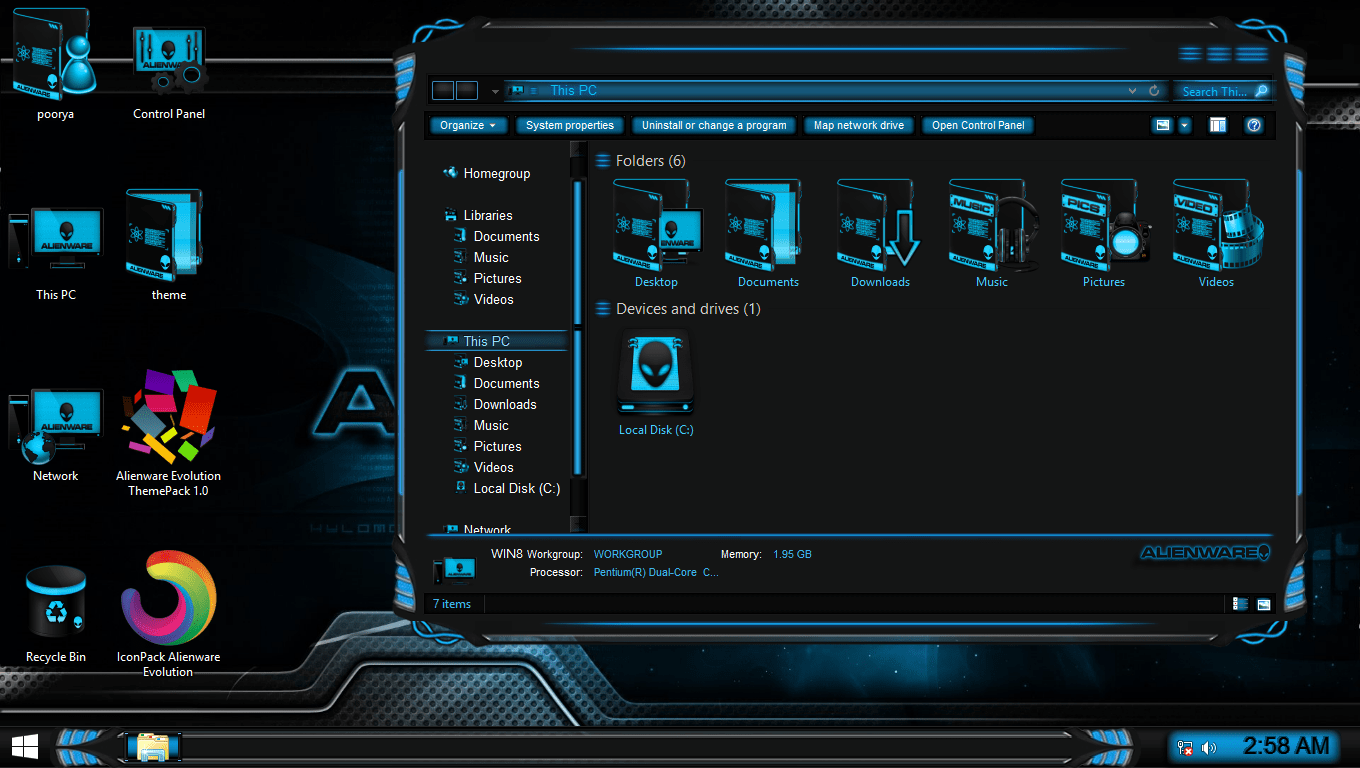Screen dimensions: 1360x768
Task: Collapse the Folders (6) group
Action: pos(603,161)
